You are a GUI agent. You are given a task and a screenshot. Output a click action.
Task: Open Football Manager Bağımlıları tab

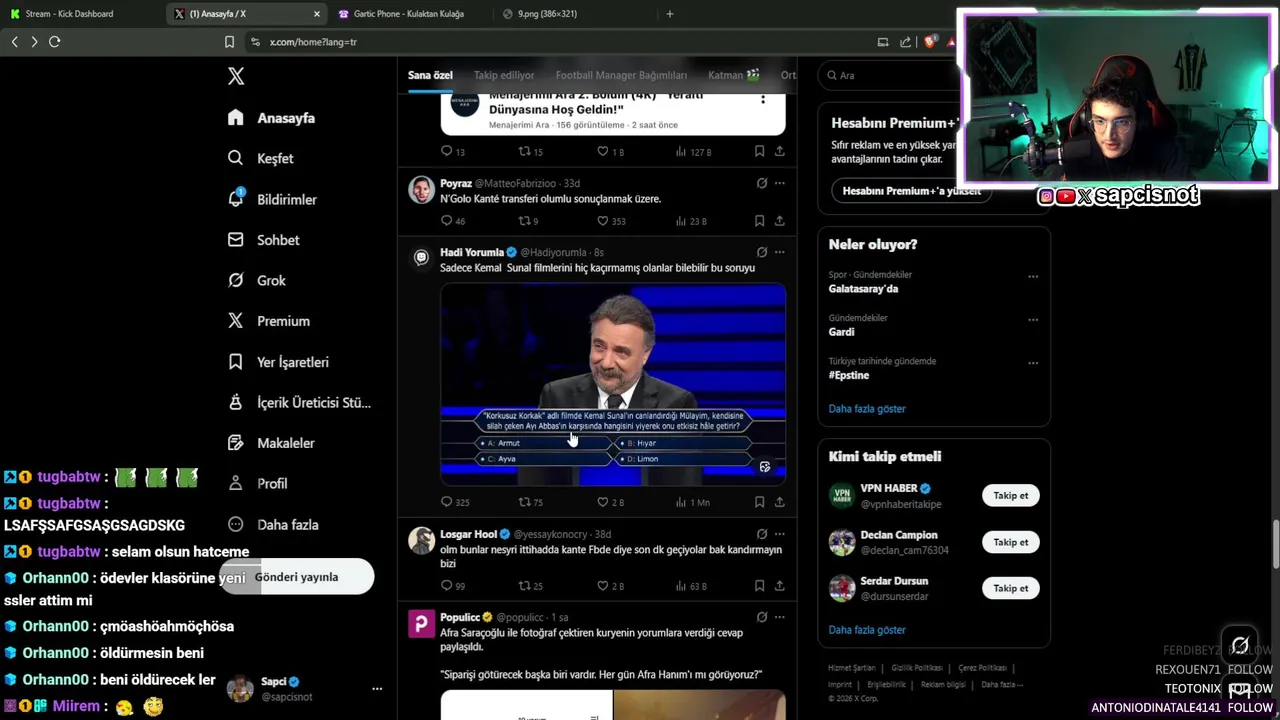coord(621,75)
